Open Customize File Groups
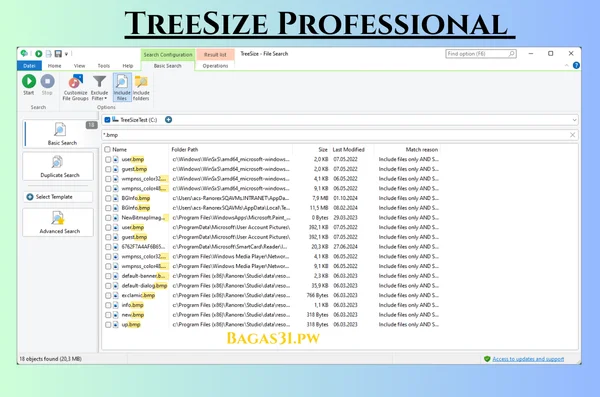Viewport: 600px width, 397px height. 75,88
